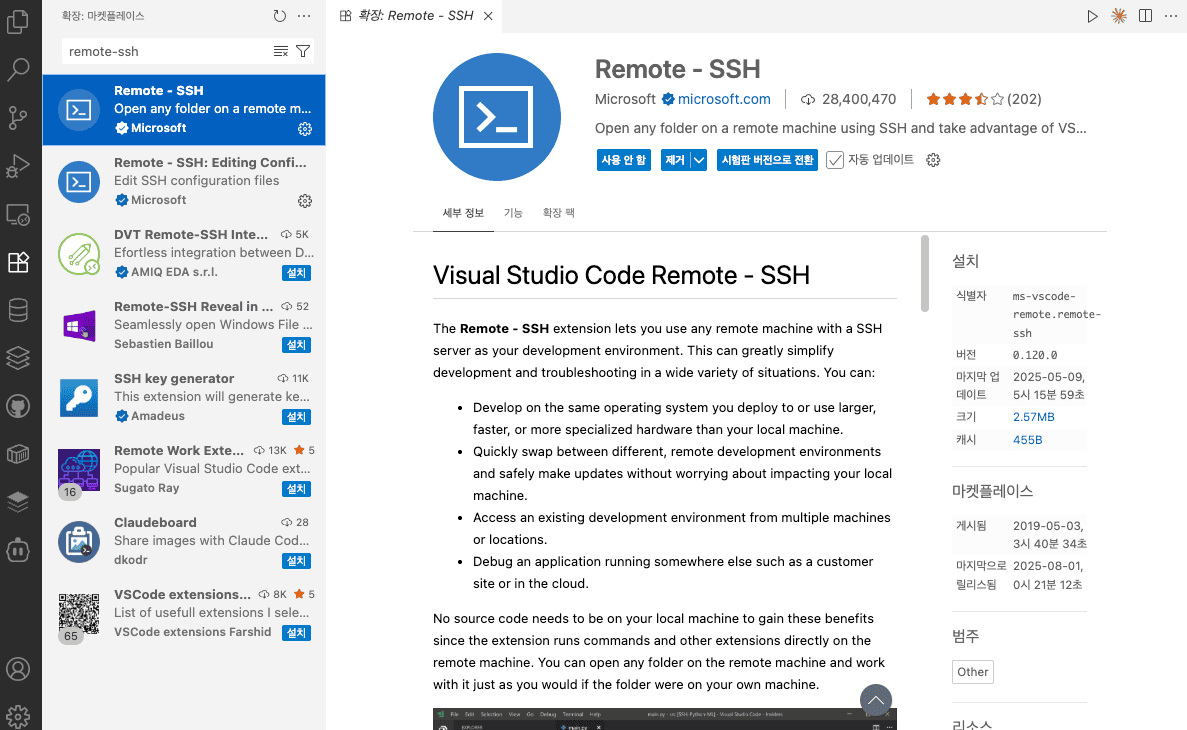Select the Claudeboard extension list item
1187x730 pixels.
184,541
